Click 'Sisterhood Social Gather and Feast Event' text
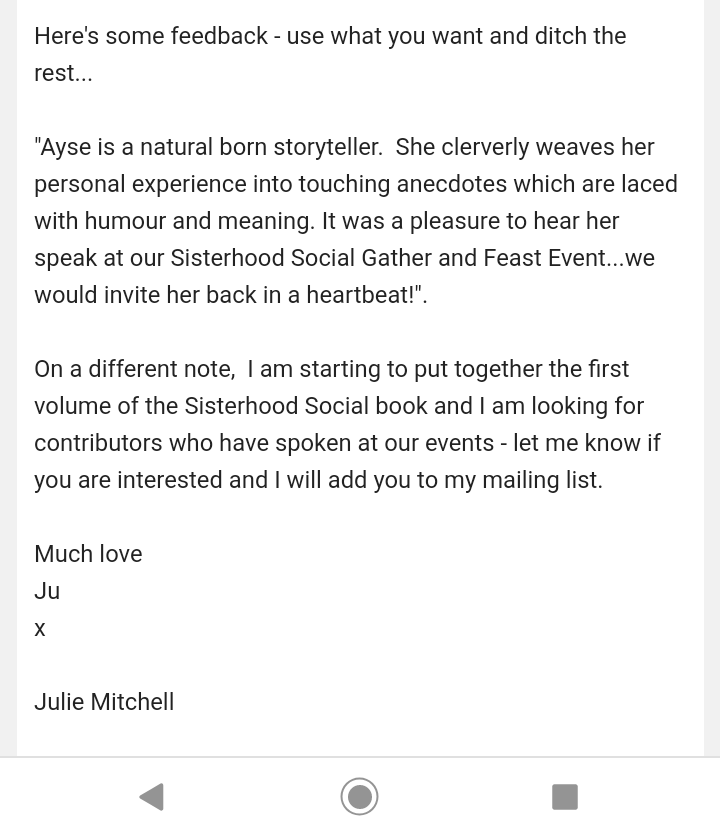 coord(388,258)
